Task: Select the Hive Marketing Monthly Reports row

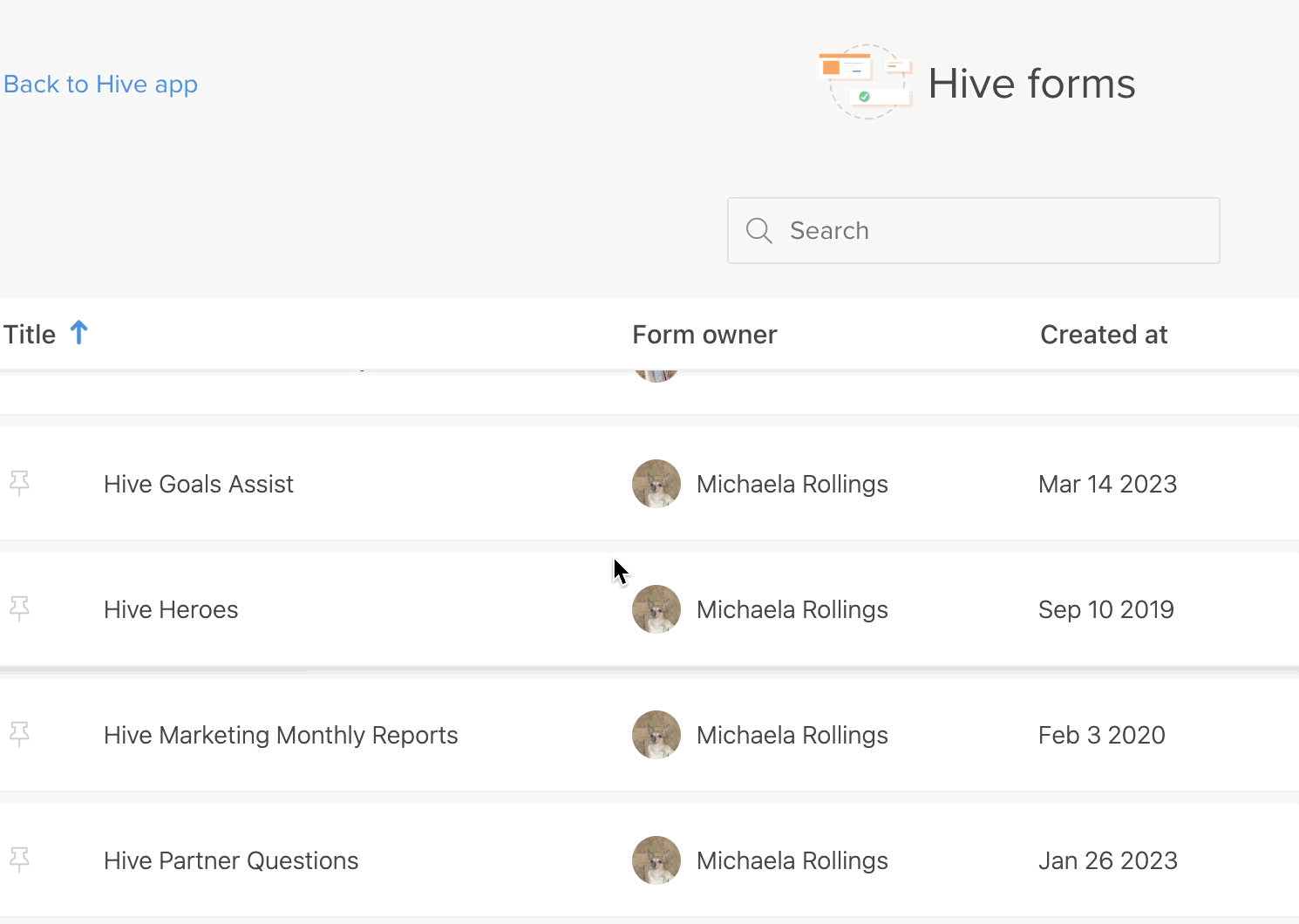Action: (281, 735)
